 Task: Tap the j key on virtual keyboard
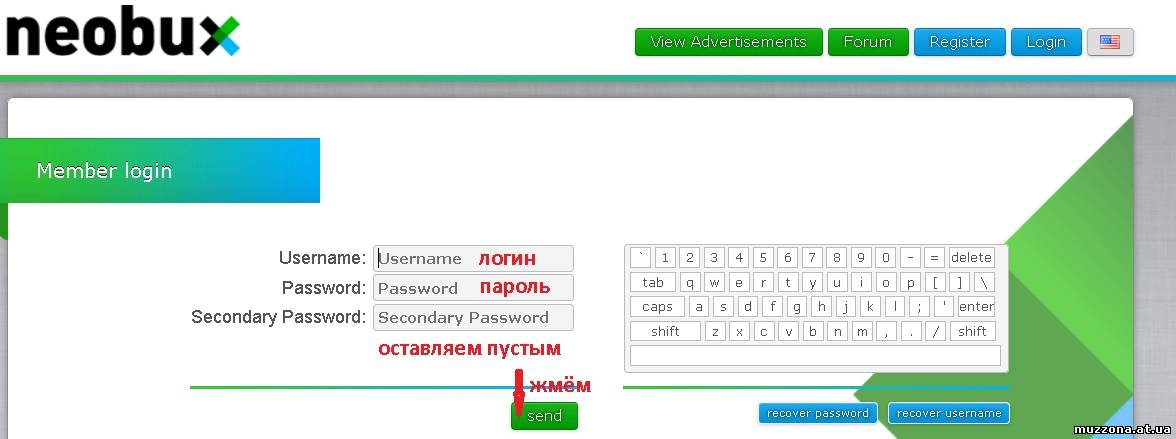pos(846,307)
